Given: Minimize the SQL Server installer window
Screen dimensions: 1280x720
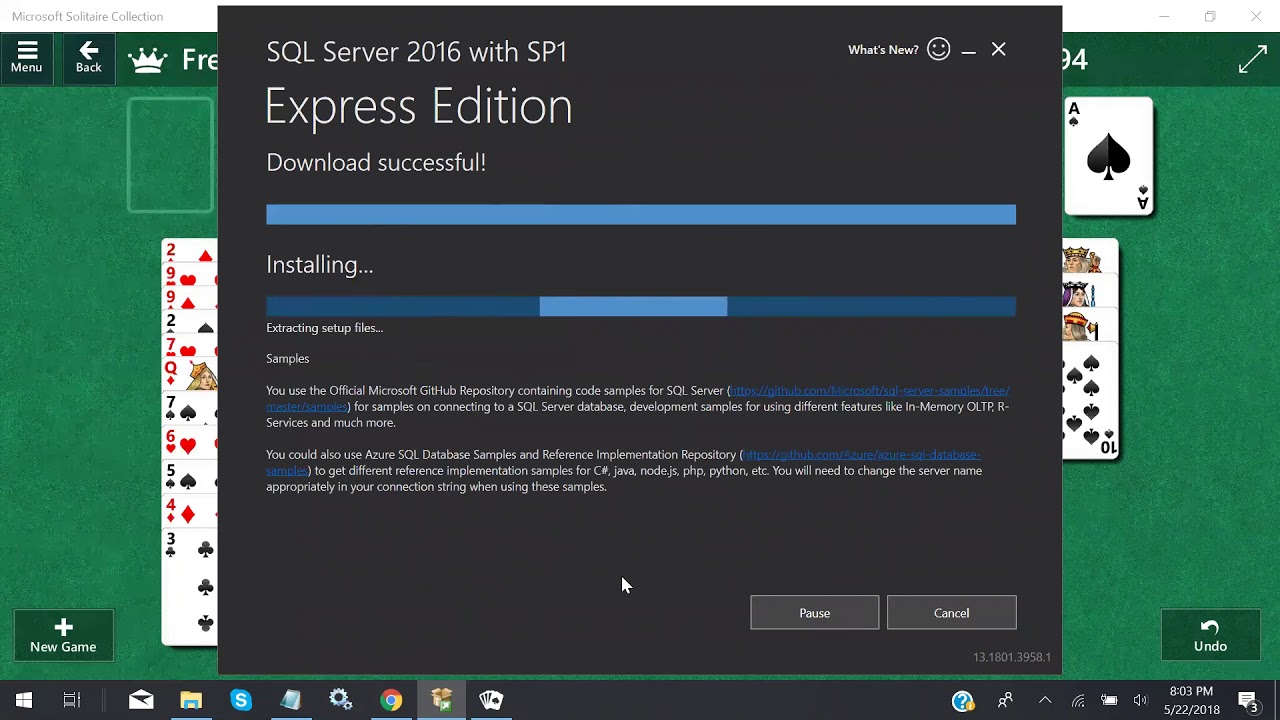Looking at the screenshot, I should tap(968, 50).
